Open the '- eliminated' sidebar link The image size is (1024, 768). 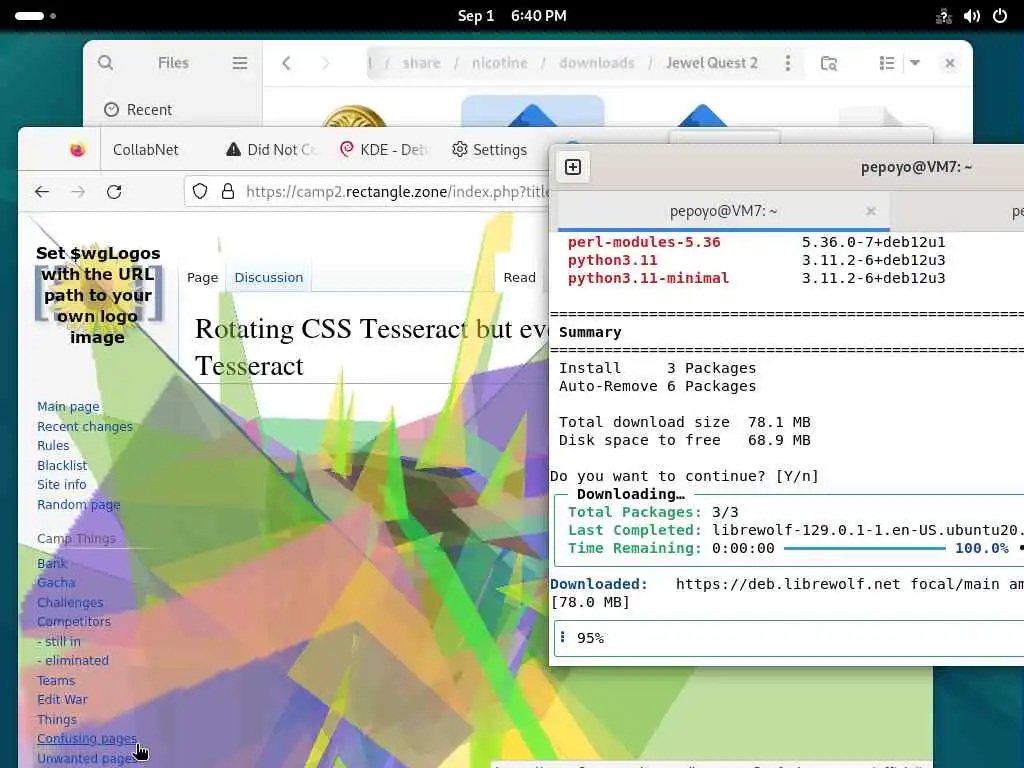pos(72,660)
